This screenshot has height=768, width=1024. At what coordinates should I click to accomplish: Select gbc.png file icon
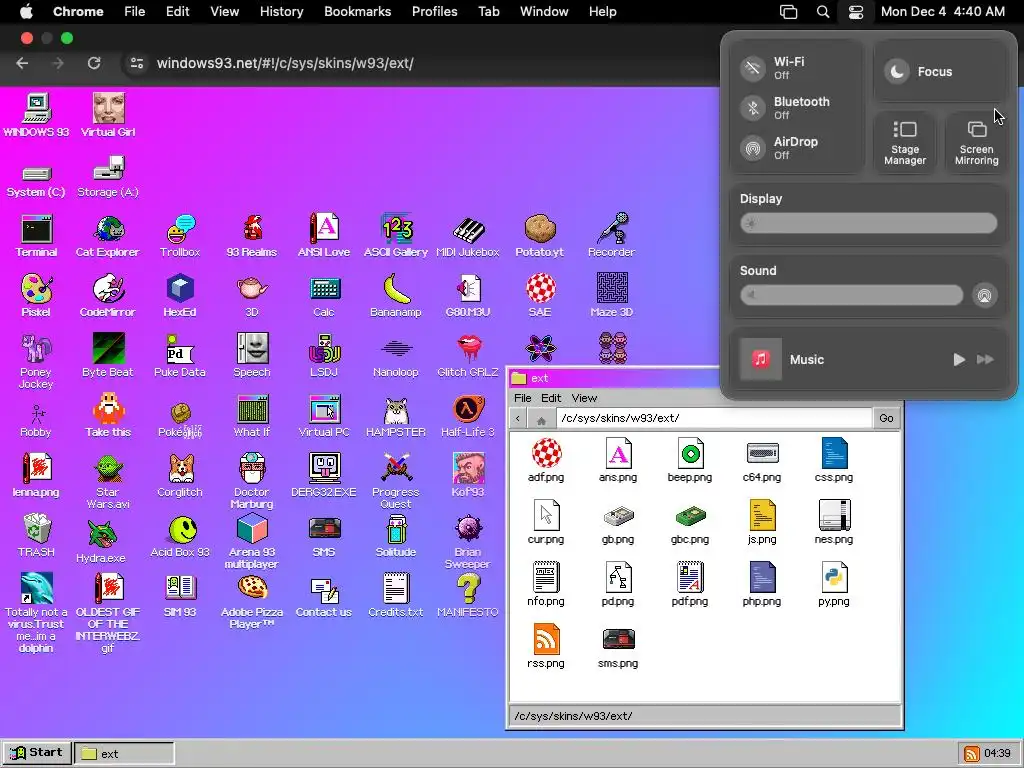click(690, 523)
